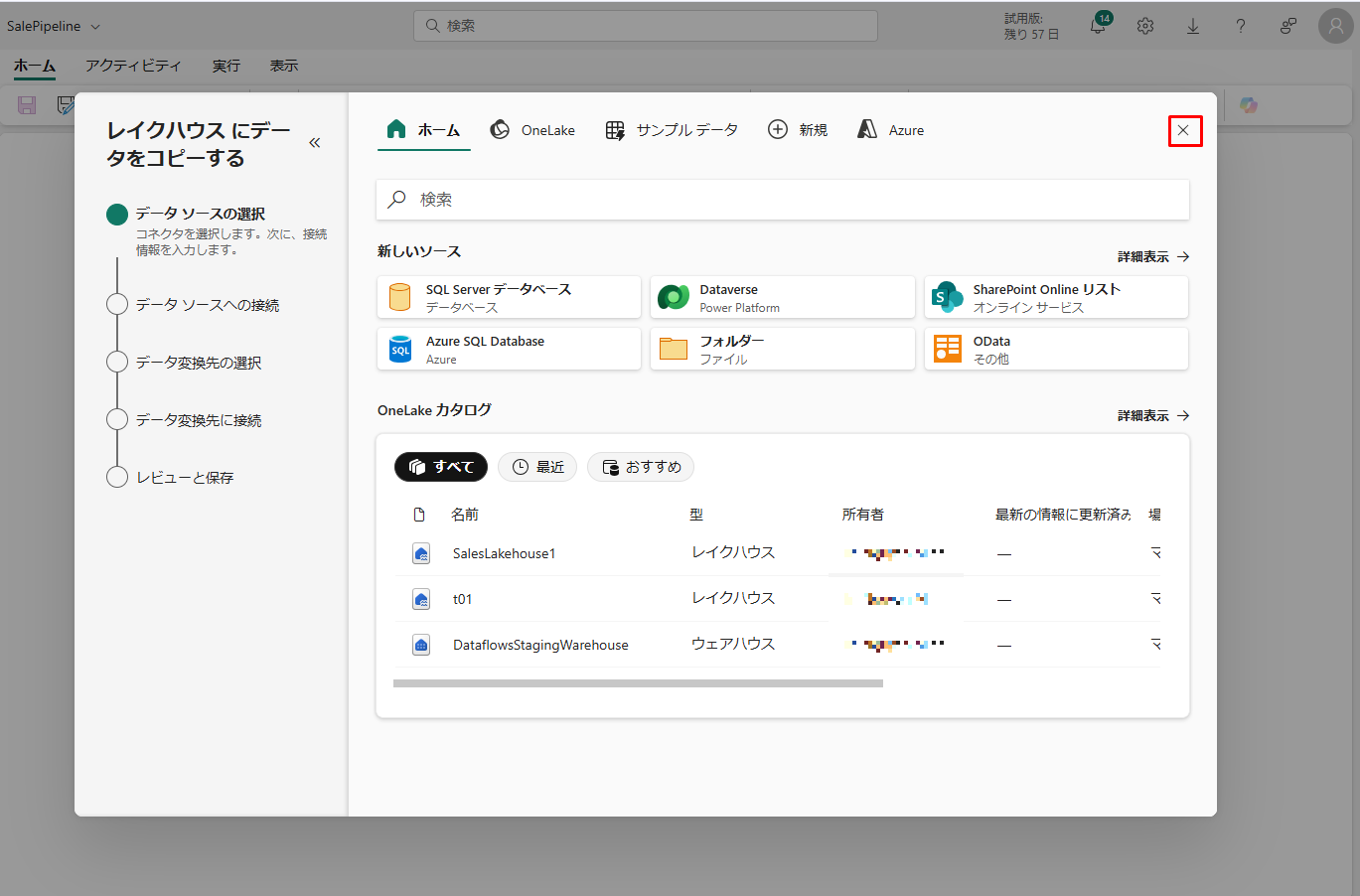Viewport: 1360px width, 896px height.
Task: Open the notifications bell icon
Action: [1098, 27]
